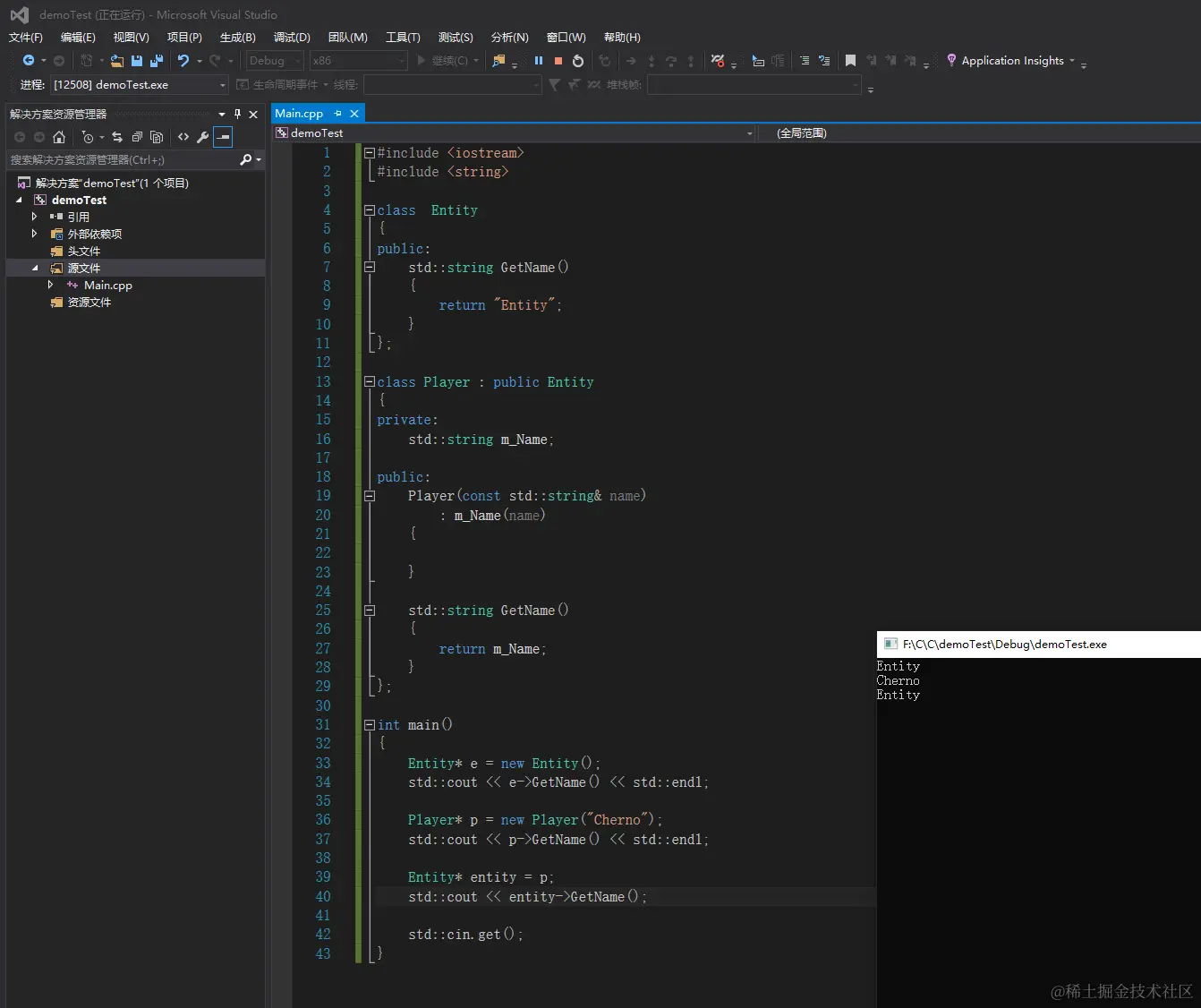Collapse class Player code block outline

tap(369, 381)
